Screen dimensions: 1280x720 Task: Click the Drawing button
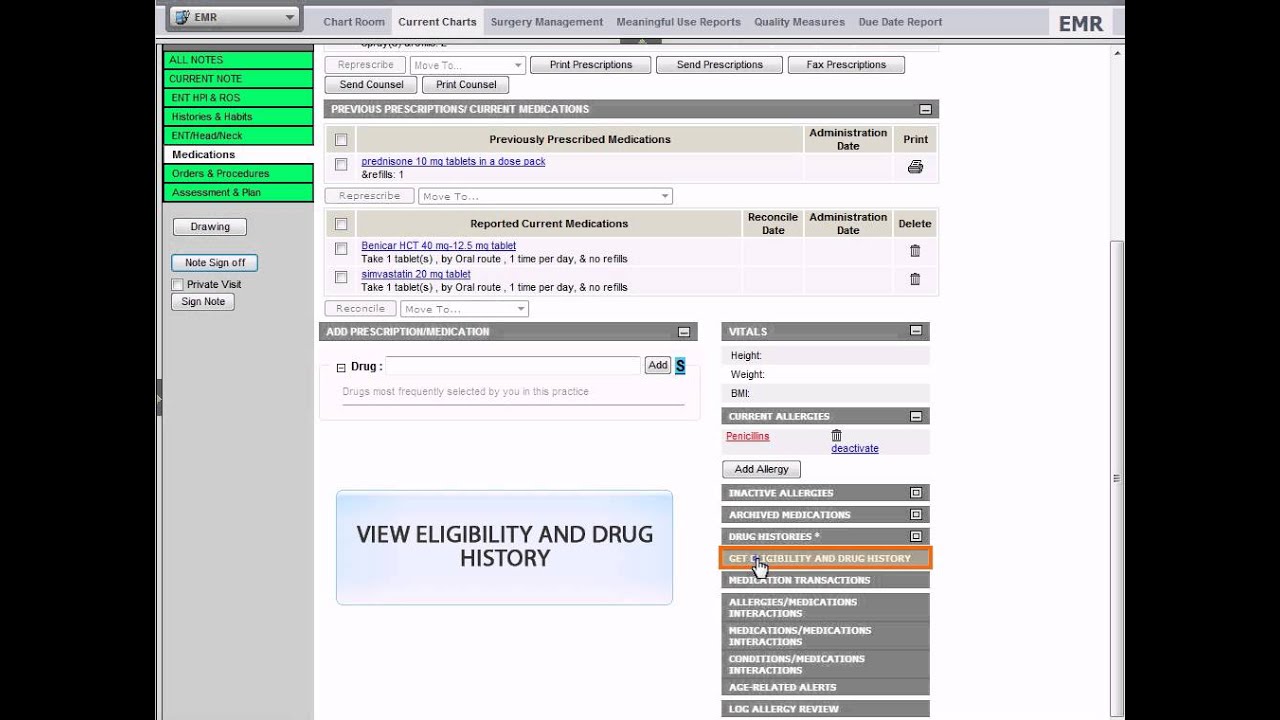[210, 227]
